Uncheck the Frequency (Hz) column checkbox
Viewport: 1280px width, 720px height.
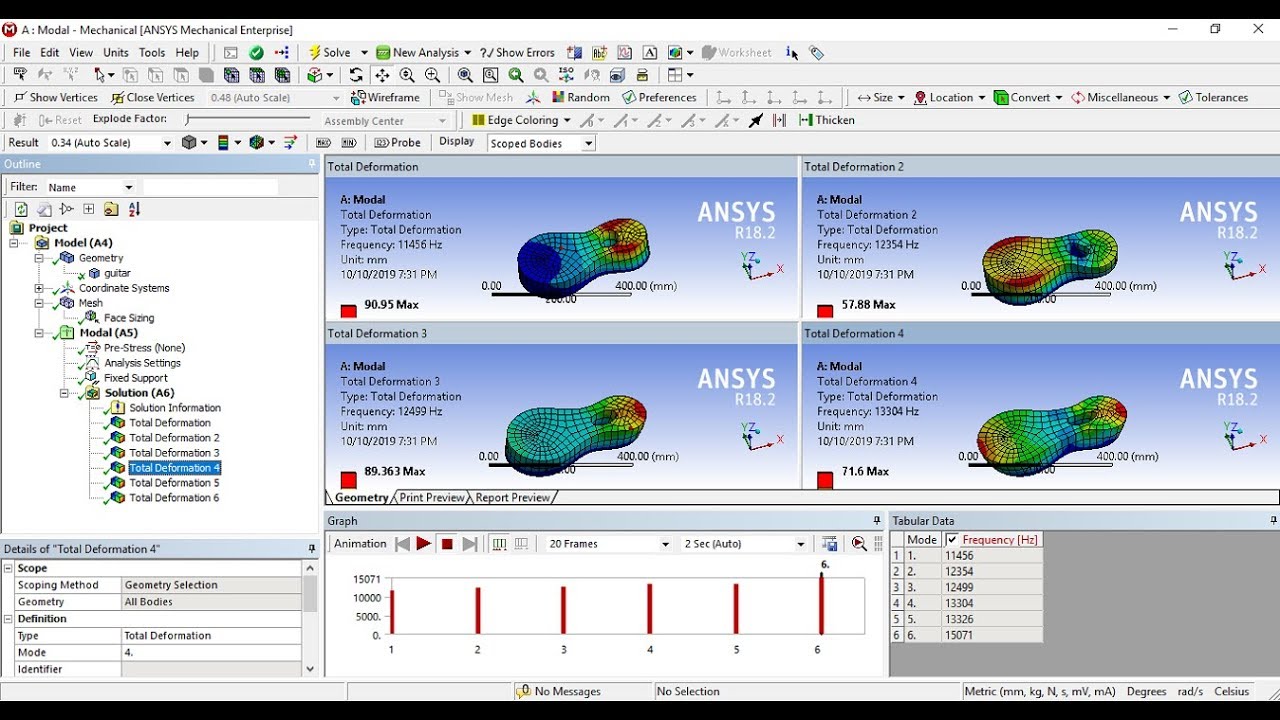point(952,540)
